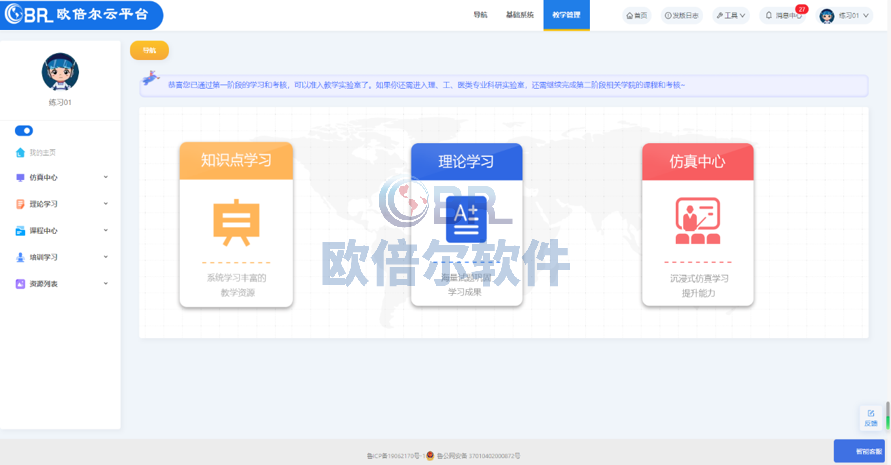
Task: Click the person icon beside 培训学习
Action: pos(20,258)
